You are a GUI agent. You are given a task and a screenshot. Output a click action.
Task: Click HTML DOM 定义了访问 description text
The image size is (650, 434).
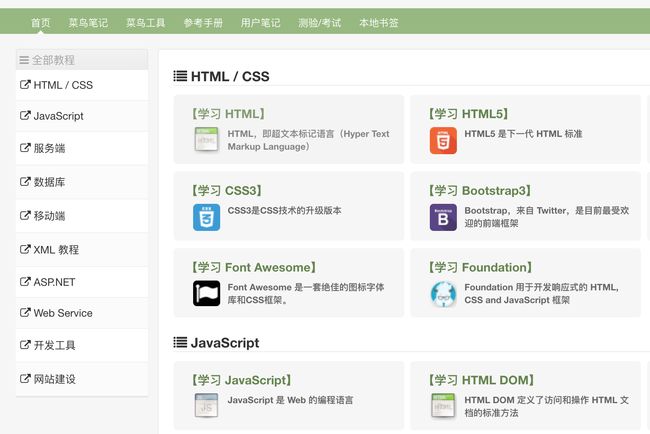point(546,406)
